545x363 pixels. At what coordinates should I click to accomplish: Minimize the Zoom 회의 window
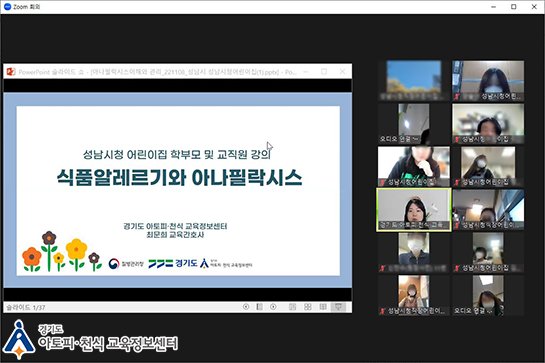(493, 7)
